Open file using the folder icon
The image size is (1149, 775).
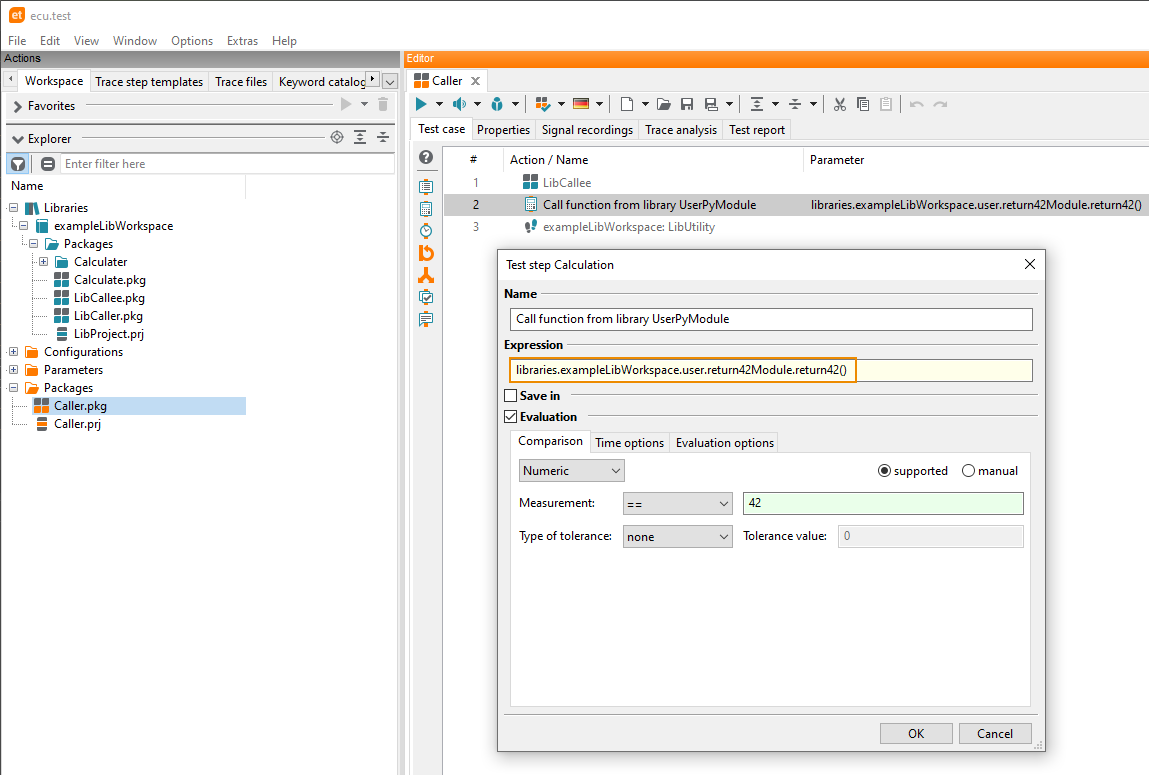(664, 104)
